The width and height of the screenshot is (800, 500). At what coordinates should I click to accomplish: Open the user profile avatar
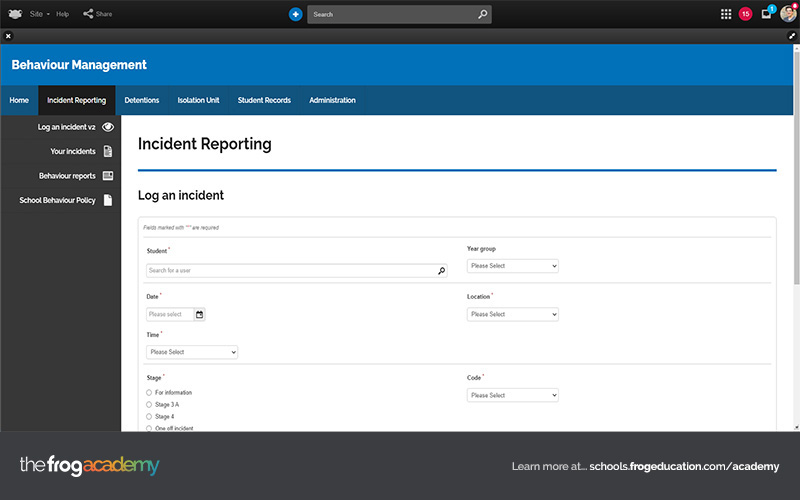[x=788, y=14]
